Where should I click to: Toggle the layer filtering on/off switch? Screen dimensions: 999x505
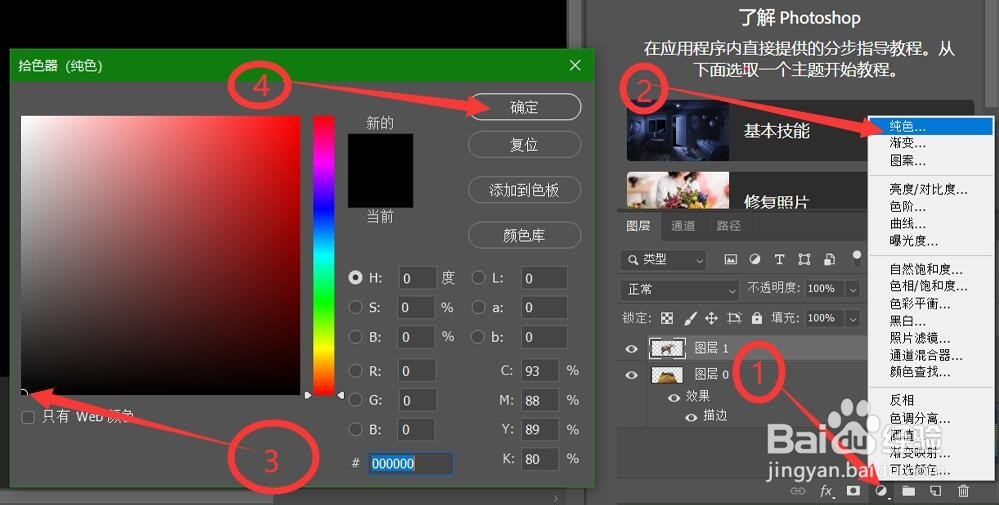click(857, 258)
